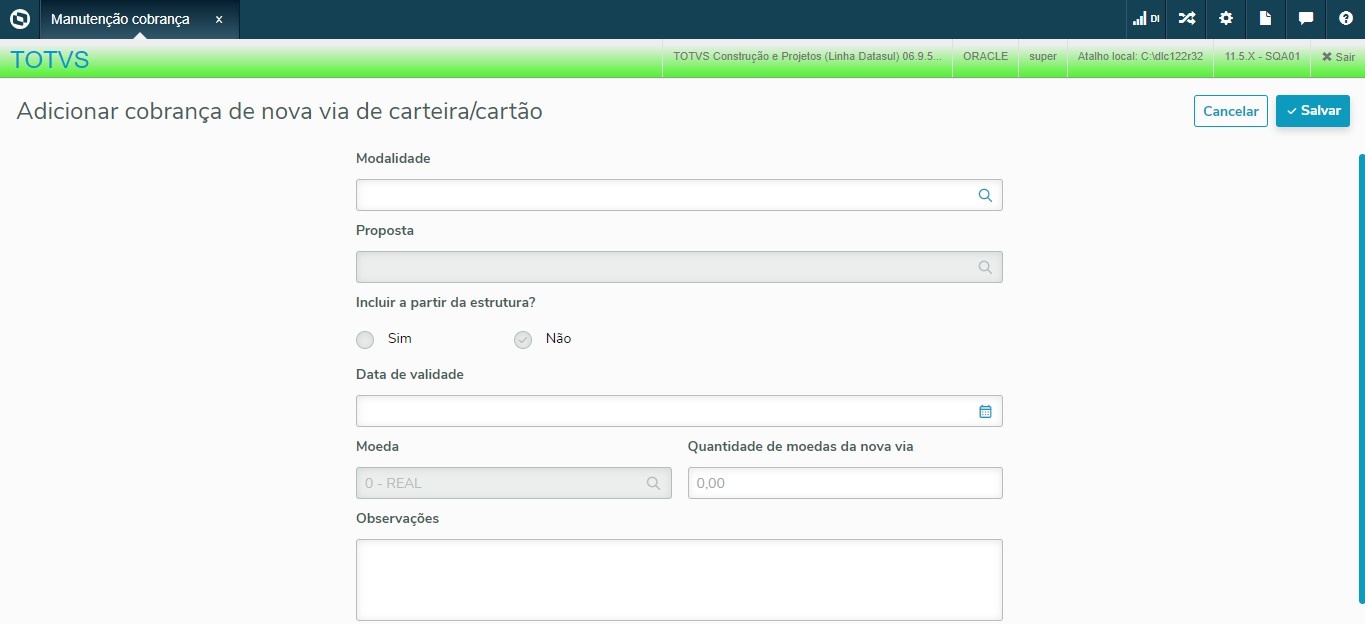Open Moeda search magnifier
Screen dimensions: 1365x624
[653, 484]
